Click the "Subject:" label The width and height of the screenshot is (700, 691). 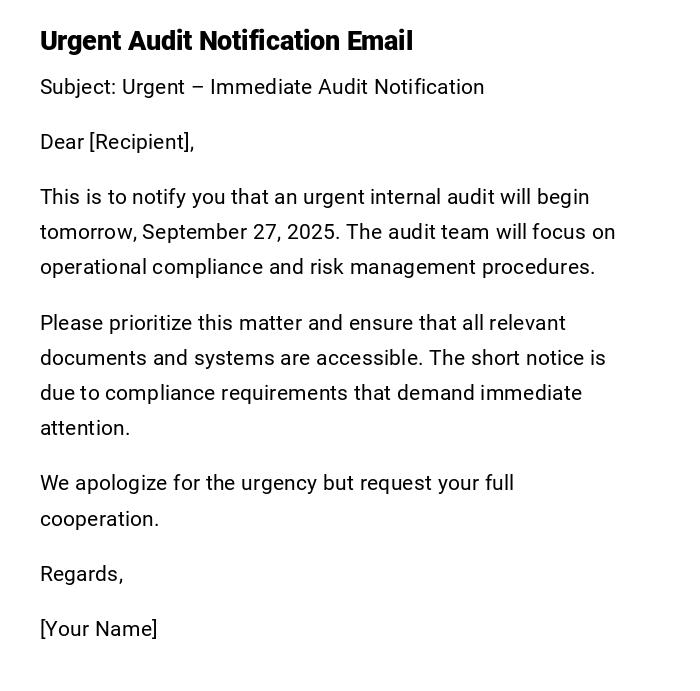click(x=77, y=87)
